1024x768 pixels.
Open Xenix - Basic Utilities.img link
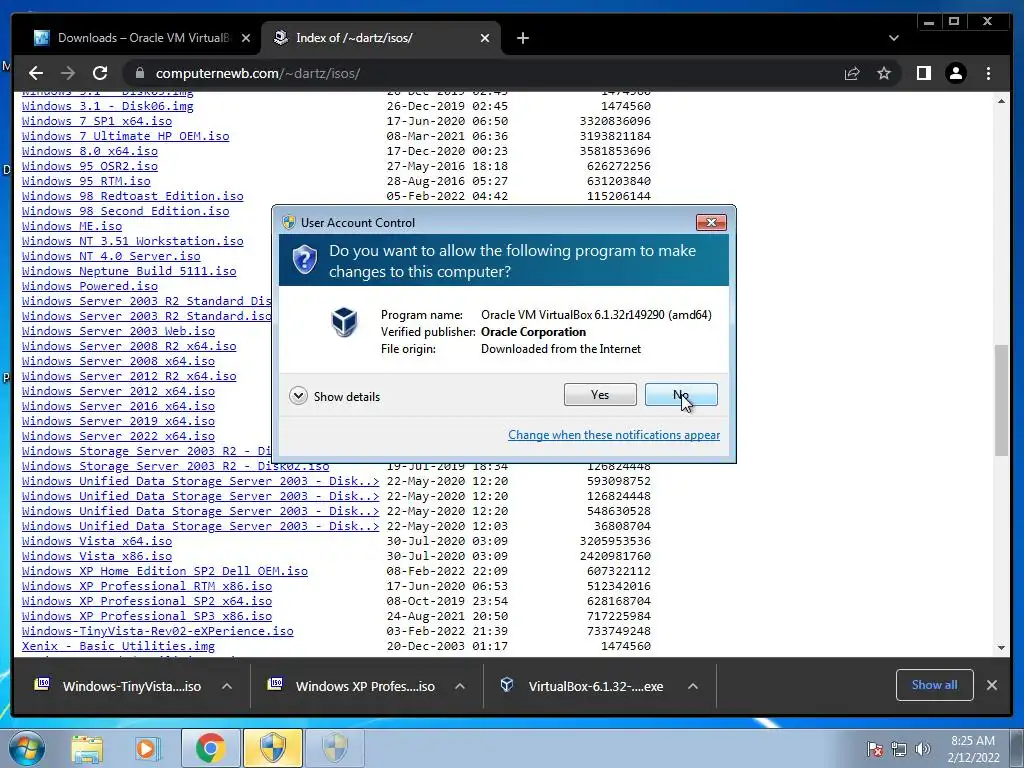118,646
